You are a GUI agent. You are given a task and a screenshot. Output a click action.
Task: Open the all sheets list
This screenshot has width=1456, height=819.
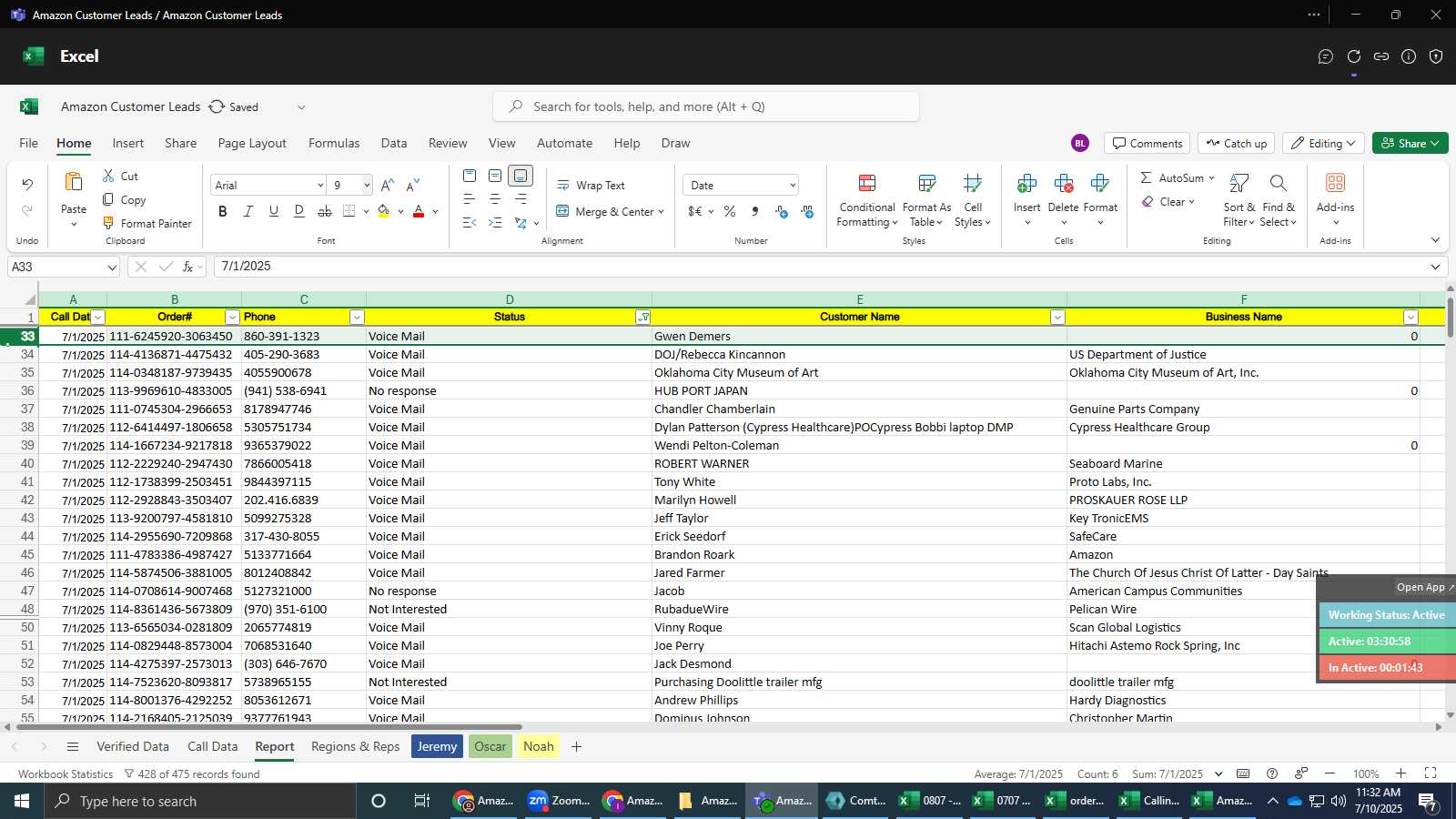pos(73,746)
